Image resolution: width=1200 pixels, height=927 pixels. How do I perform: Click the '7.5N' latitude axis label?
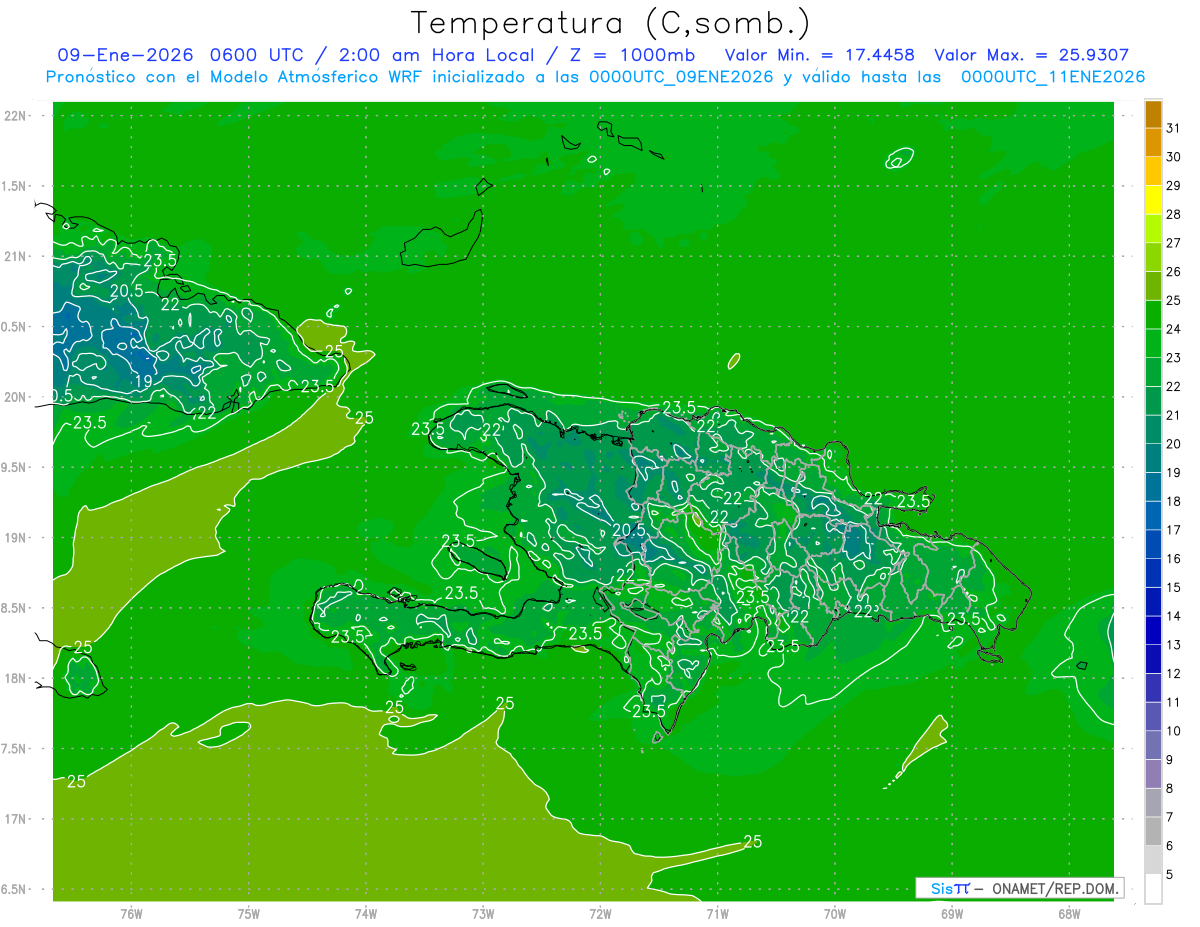coord(14,749)
